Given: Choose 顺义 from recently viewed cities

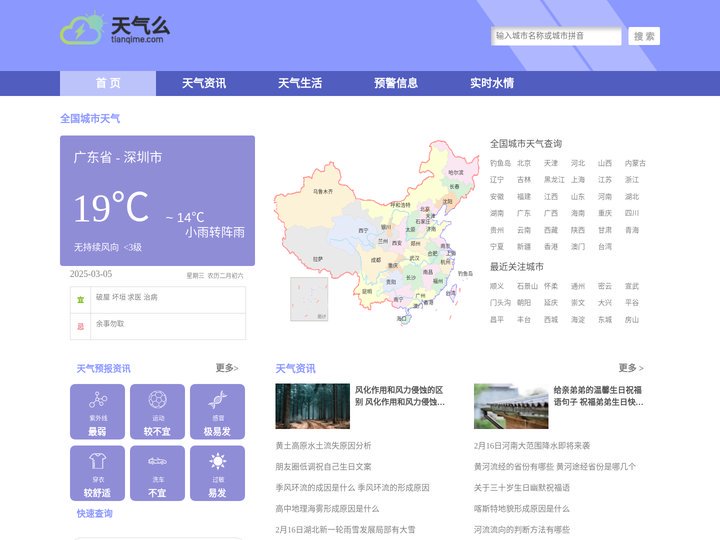Looking at the screenshot, I should (497, 286).
